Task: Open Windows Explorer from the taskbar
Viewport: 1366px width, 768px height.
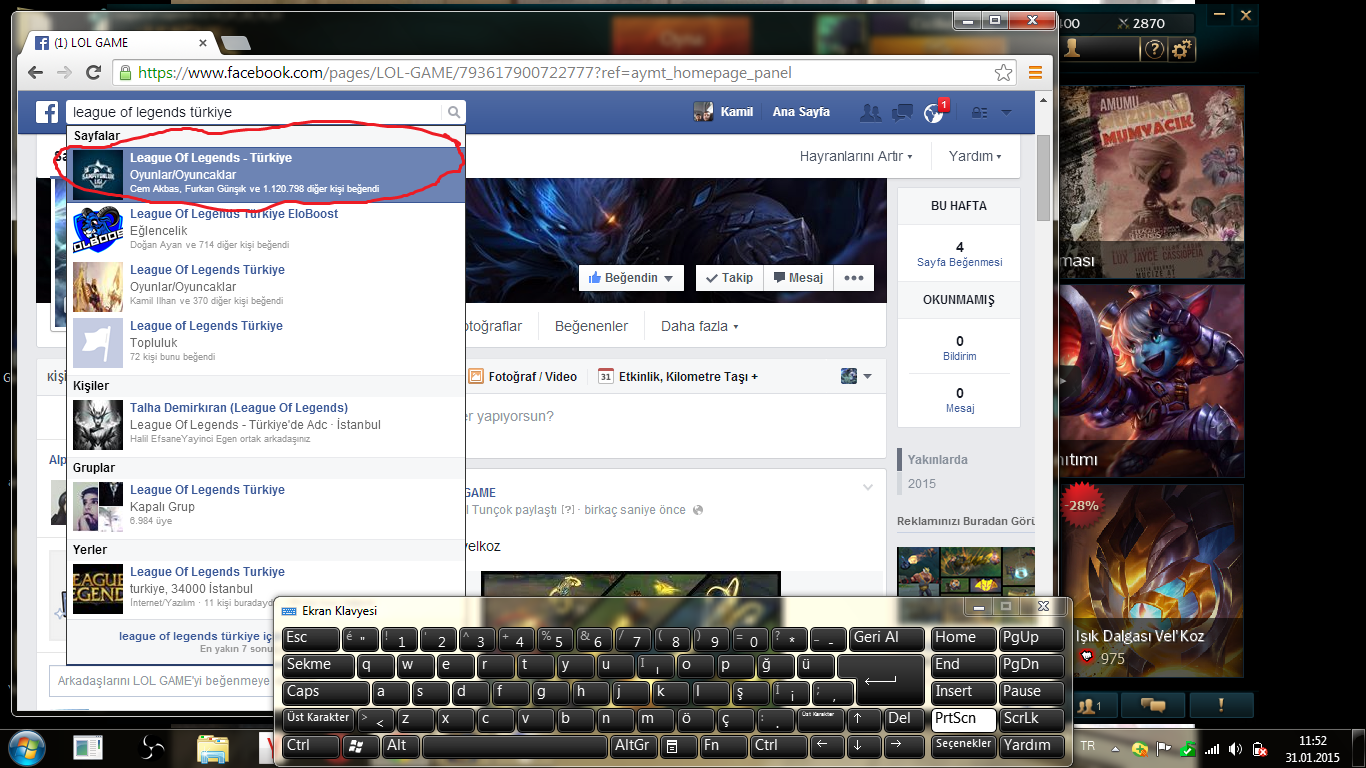Action: (213, 747)
